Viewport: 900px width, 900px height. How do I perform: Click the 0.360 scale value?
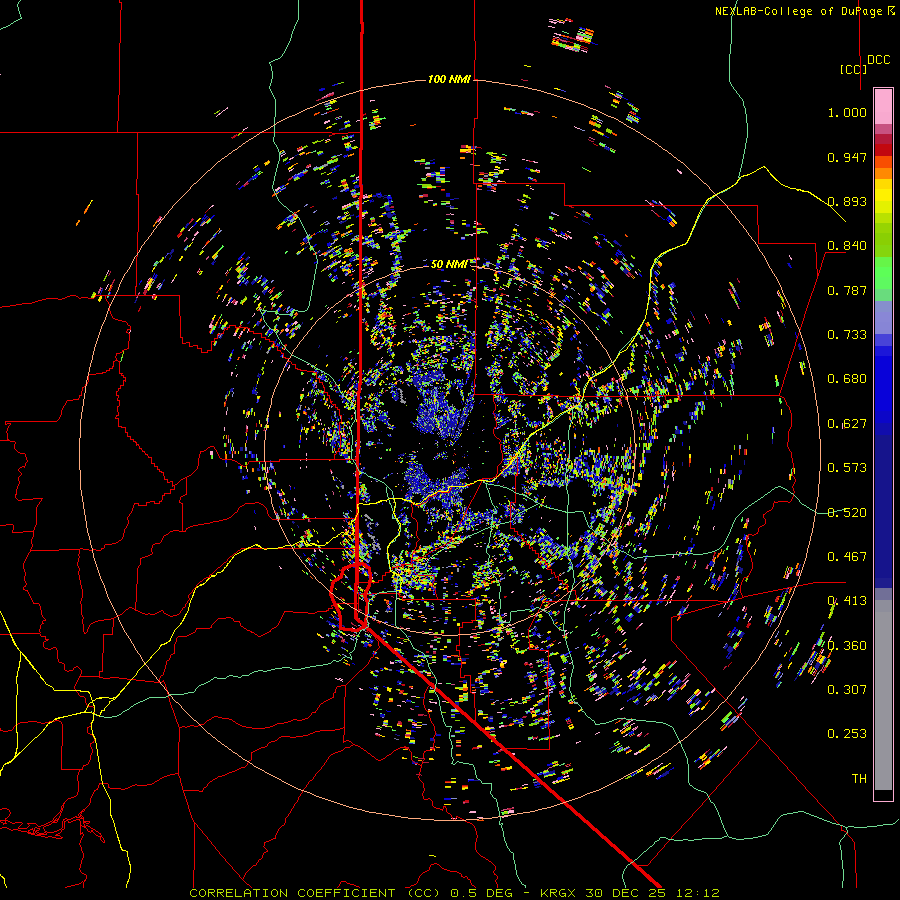click(x=847, y=646)
